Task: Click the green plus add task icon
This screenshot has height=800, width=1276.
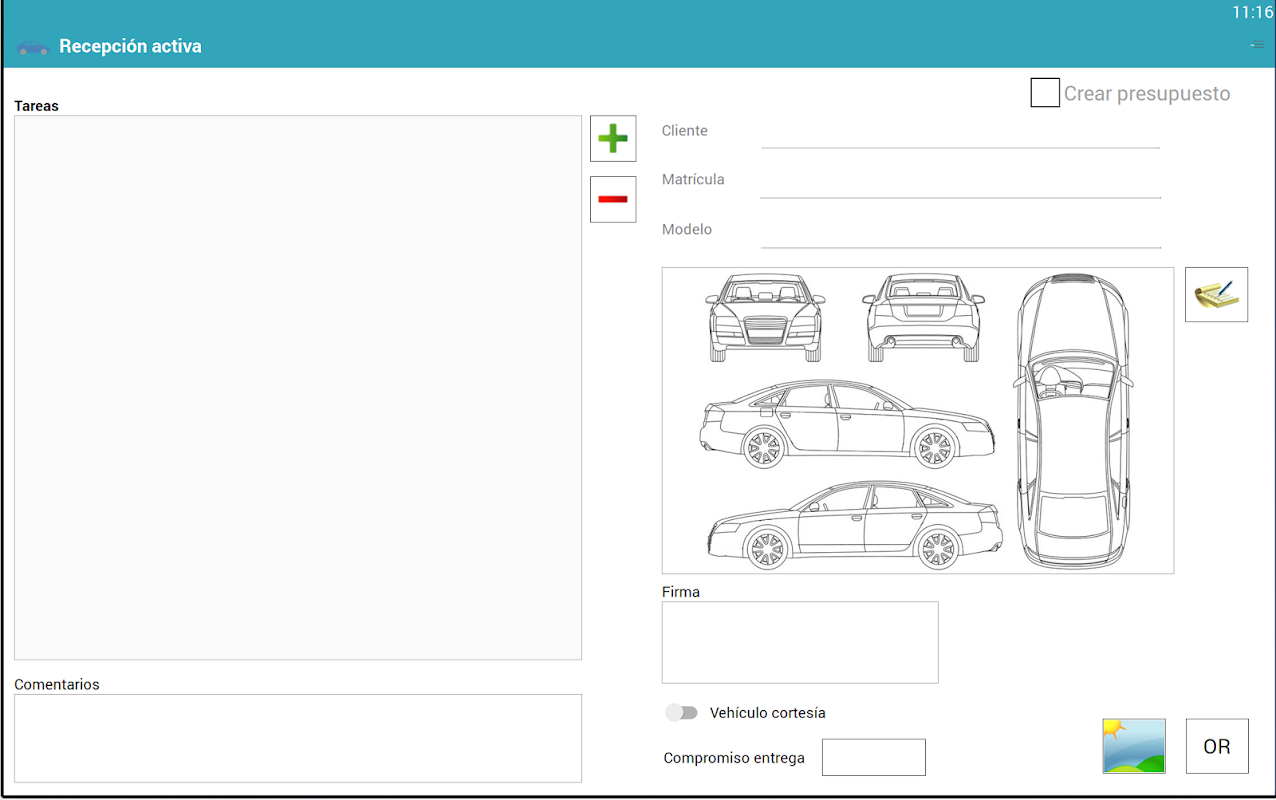Action: tap(612, 138)
